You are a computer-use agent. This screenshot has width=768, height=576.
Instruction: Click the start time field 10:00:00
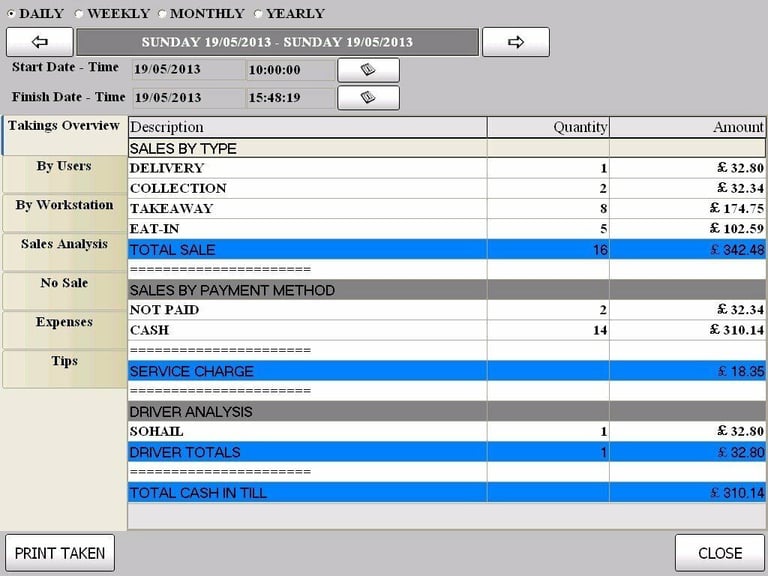coord(290,70)
